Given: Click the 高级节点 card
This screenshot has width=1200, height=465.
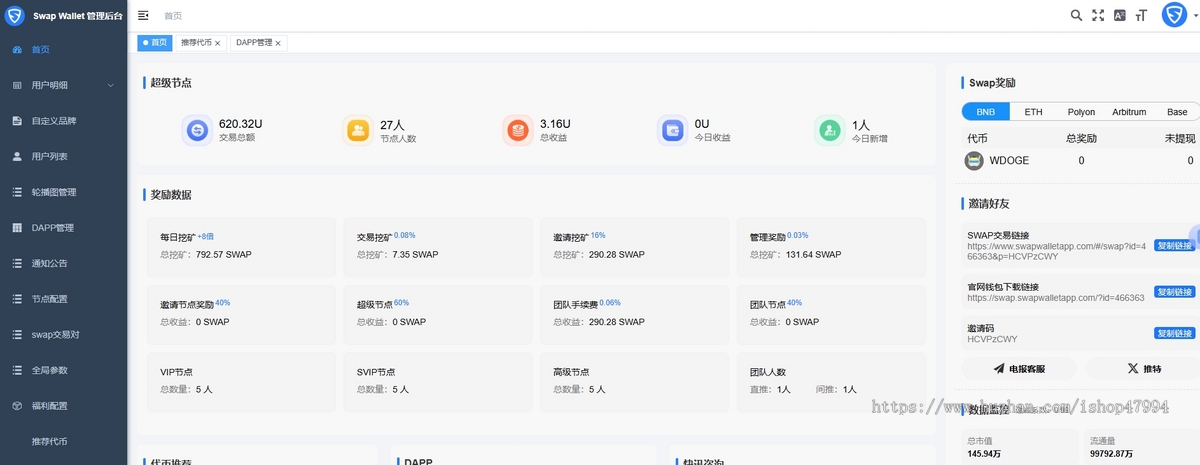Looking at the screenshot, I should [x=634, y=381].
